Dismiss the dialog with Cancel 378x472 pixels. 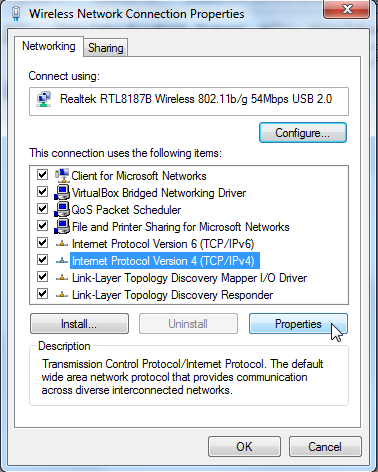click(x=325, y=447)
